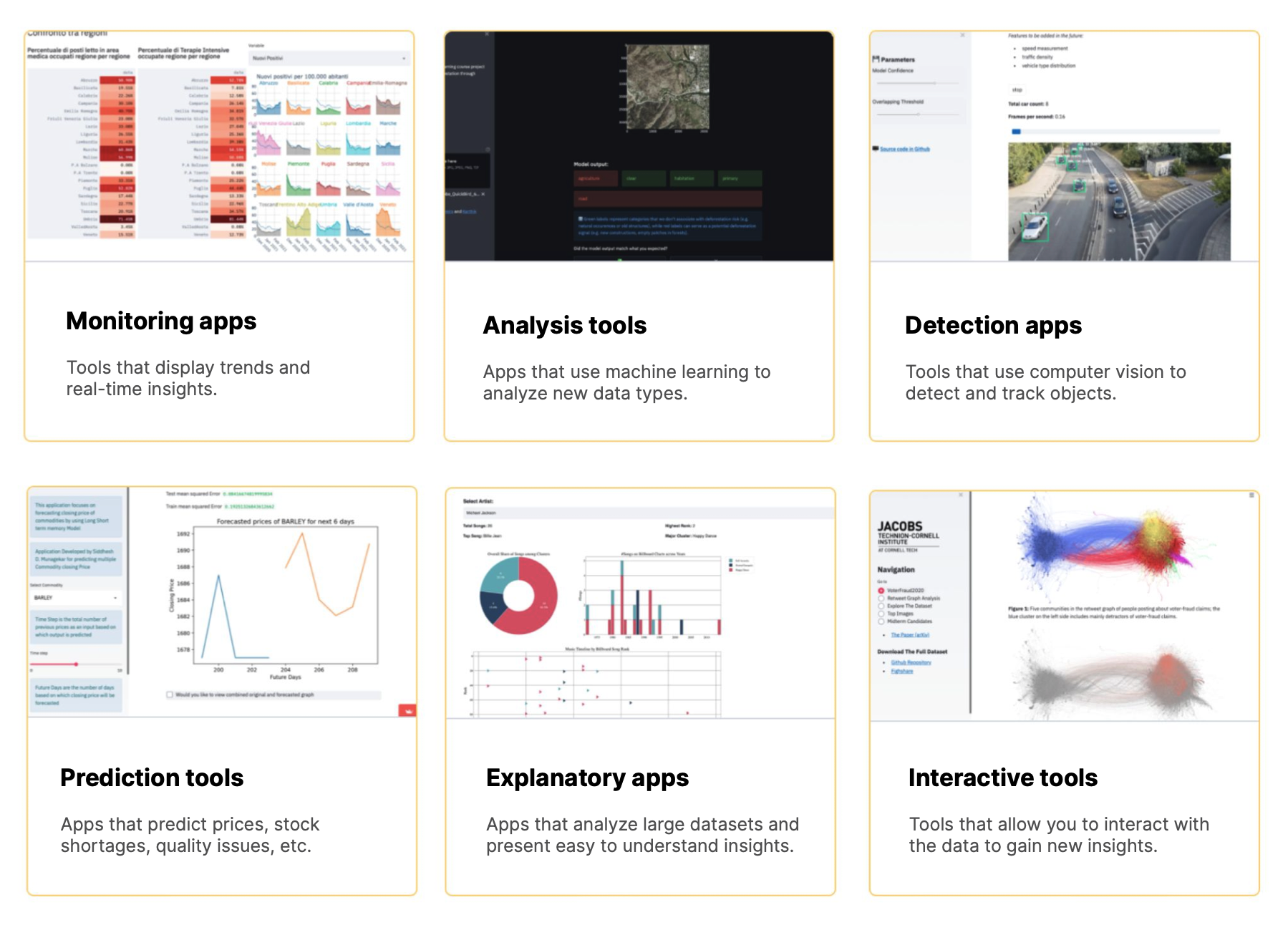Open the BARLEY commodity dropdown

point(76,597)
